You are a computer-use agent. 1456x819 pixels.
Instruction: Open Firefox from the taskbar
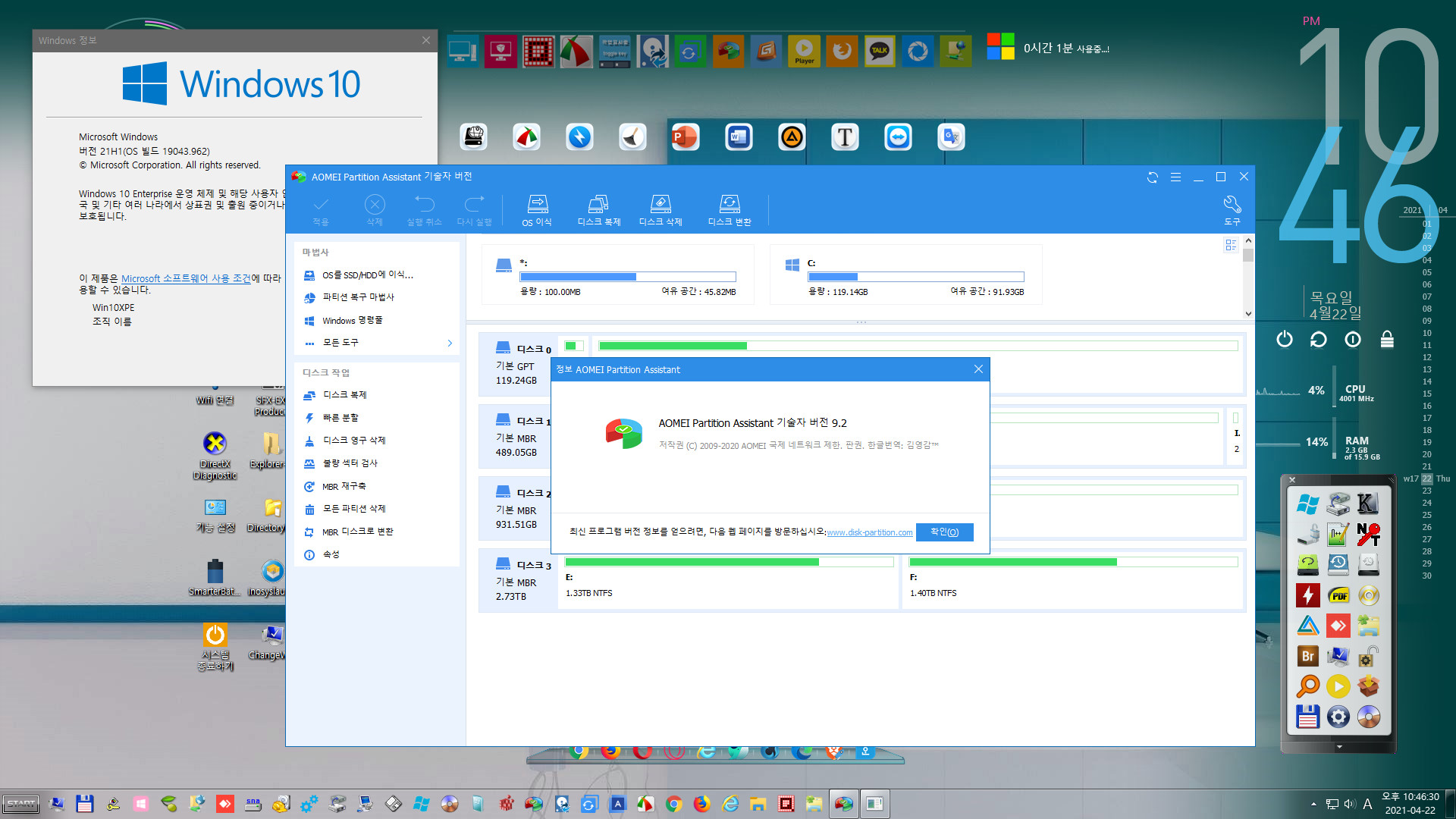(x=701, y=804)
